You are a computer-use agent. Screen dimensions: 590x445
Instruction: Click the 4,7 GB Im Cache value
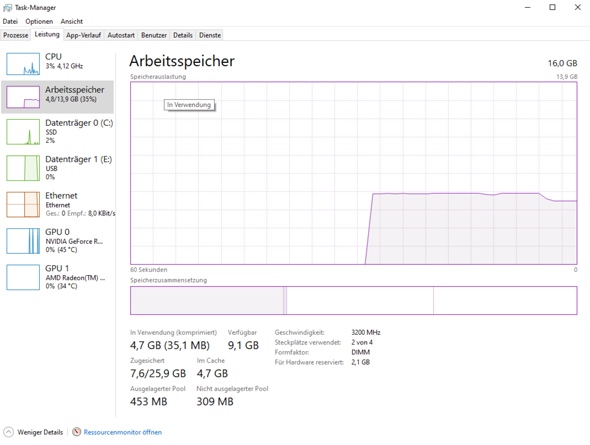pyautogui.click(x=212, y=374)
